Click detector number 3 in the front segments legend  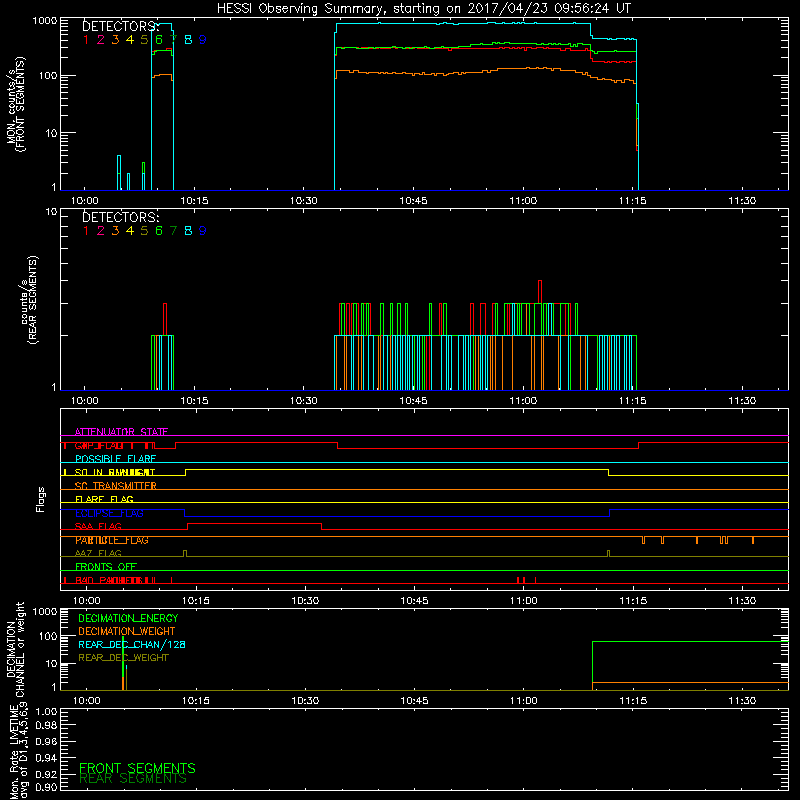coord(115,39)
